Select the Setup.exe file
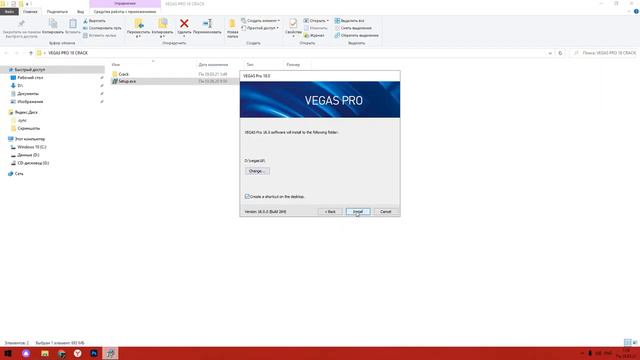 (127, 81)
